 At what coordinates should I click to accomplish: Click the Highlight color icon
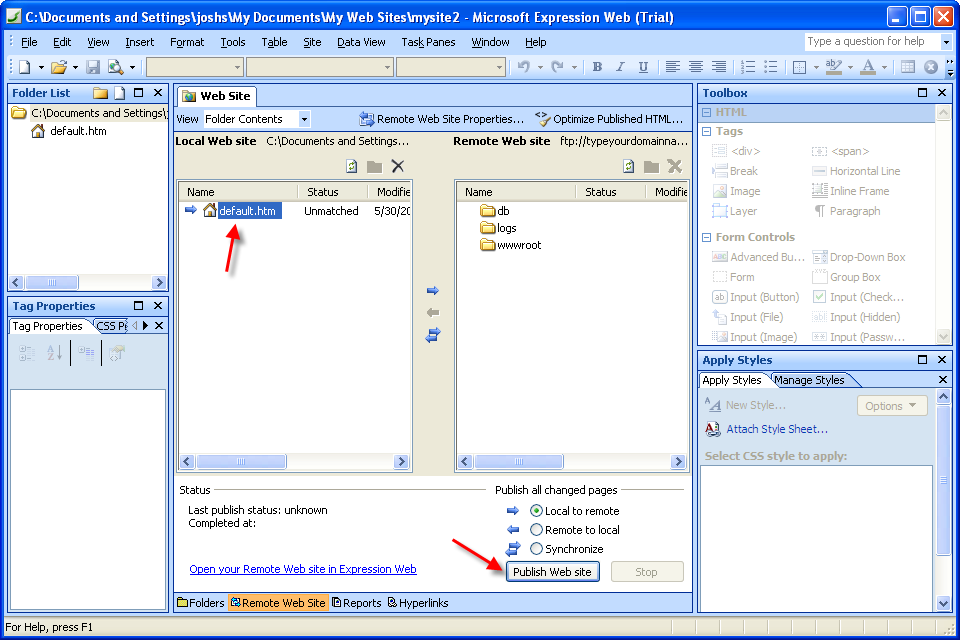(x=833, y=67)
